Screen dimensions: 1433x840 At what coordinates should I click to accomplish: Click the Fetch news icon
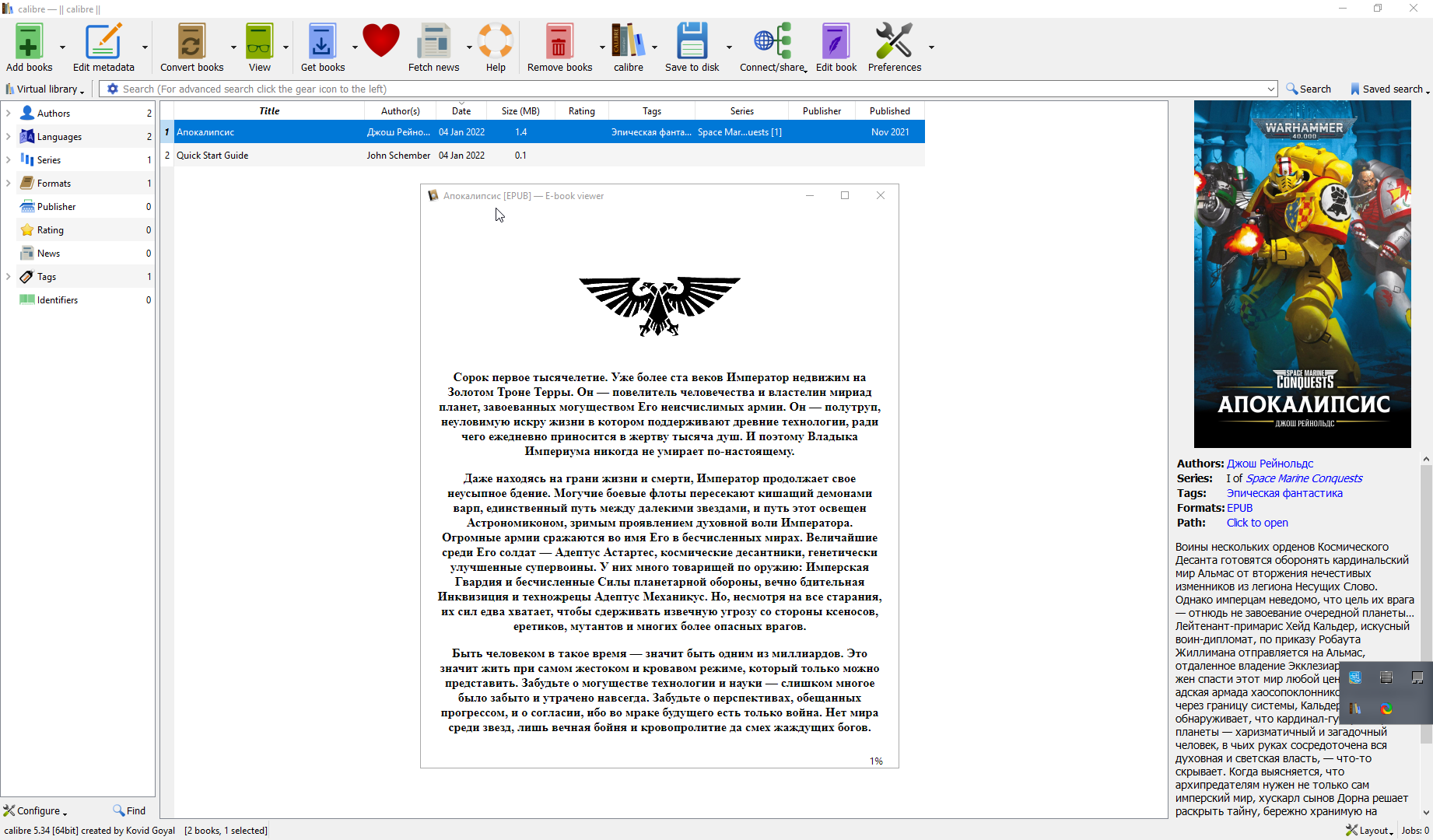[433, 42]
